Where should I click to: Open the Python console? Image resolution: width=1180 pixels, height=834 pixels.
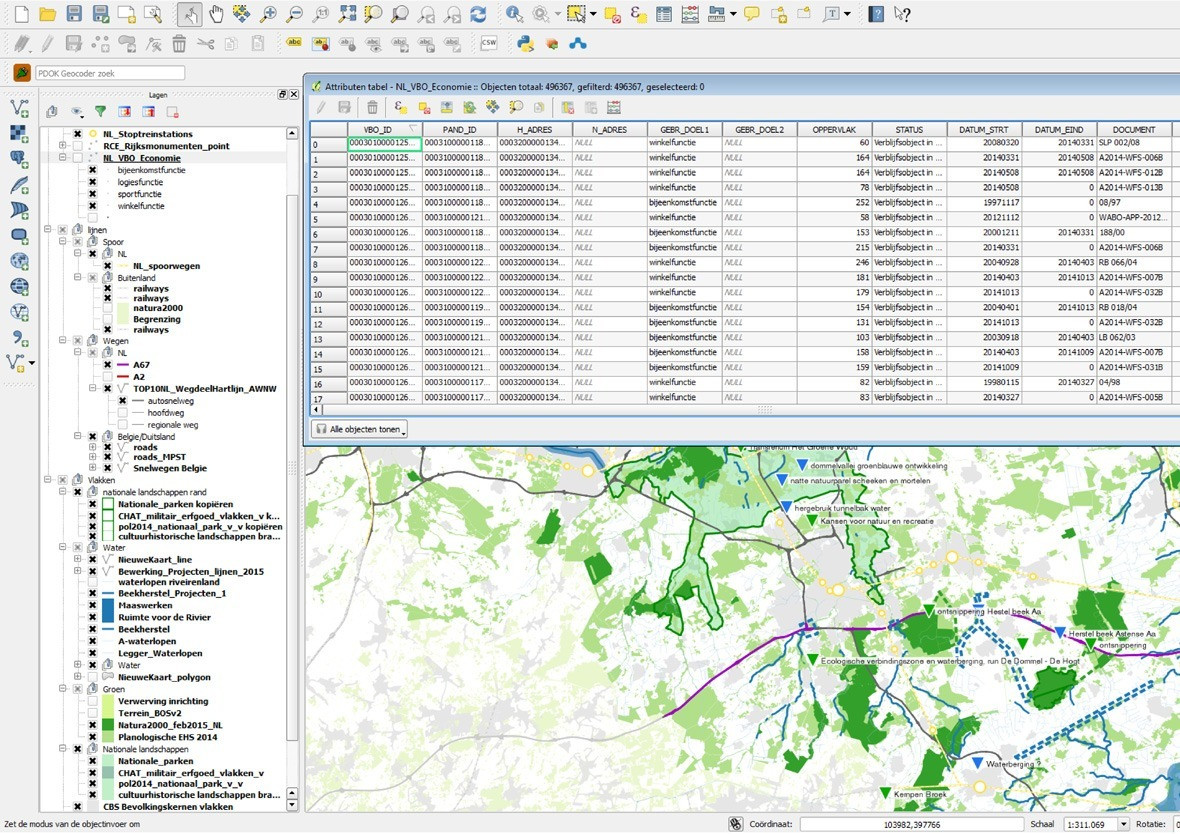point(524,43)
